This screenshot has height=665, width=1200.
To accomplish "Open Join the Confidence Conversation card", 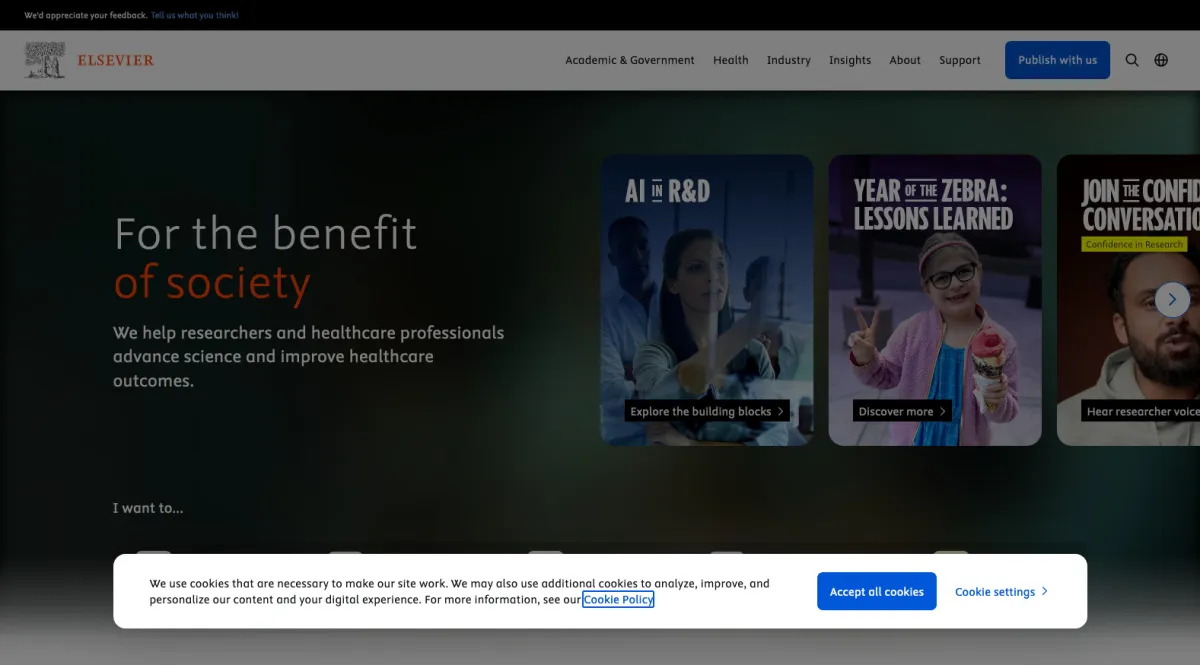I will pyautogui.click(x=1128, y=300).
